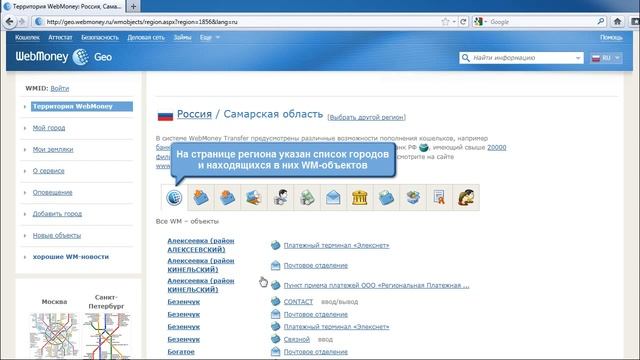Screen dimensions: 640x360
Task: Open О сервисе in the sidebar
Action: pos(49,171)
